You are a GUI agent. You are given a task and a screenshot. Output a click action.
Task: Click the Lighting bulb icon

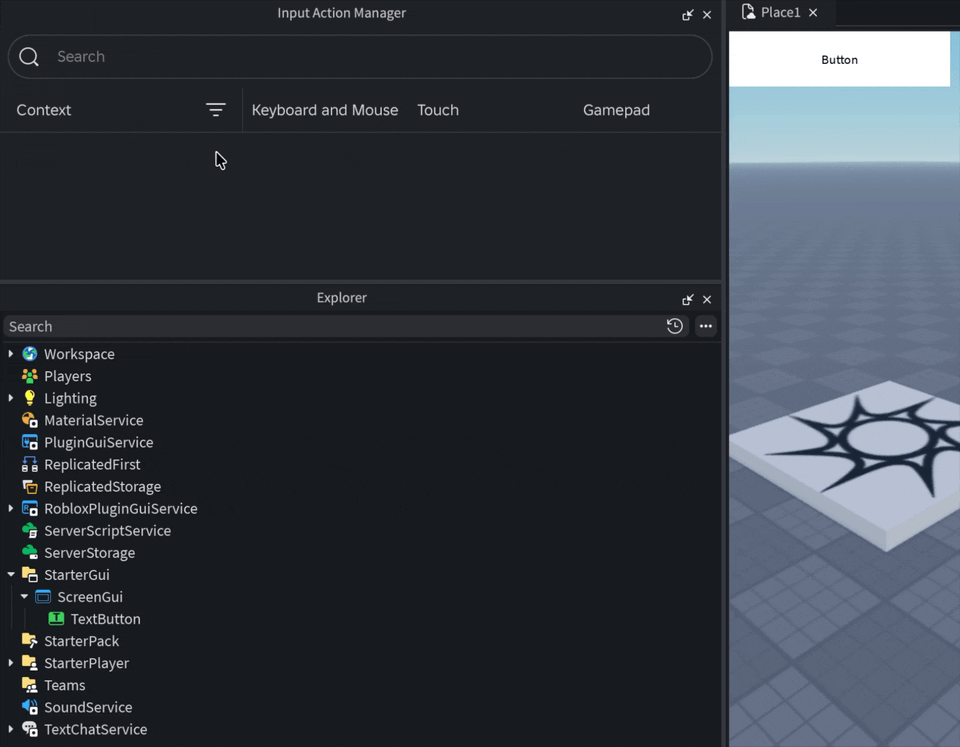(29, 398)
